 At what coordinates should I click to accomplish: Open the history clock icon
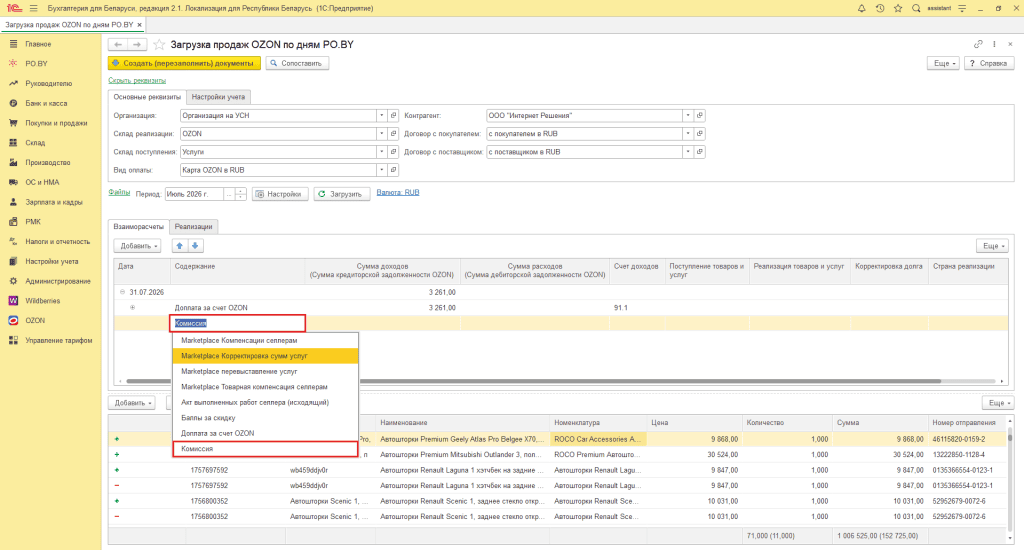pos(880,8)
